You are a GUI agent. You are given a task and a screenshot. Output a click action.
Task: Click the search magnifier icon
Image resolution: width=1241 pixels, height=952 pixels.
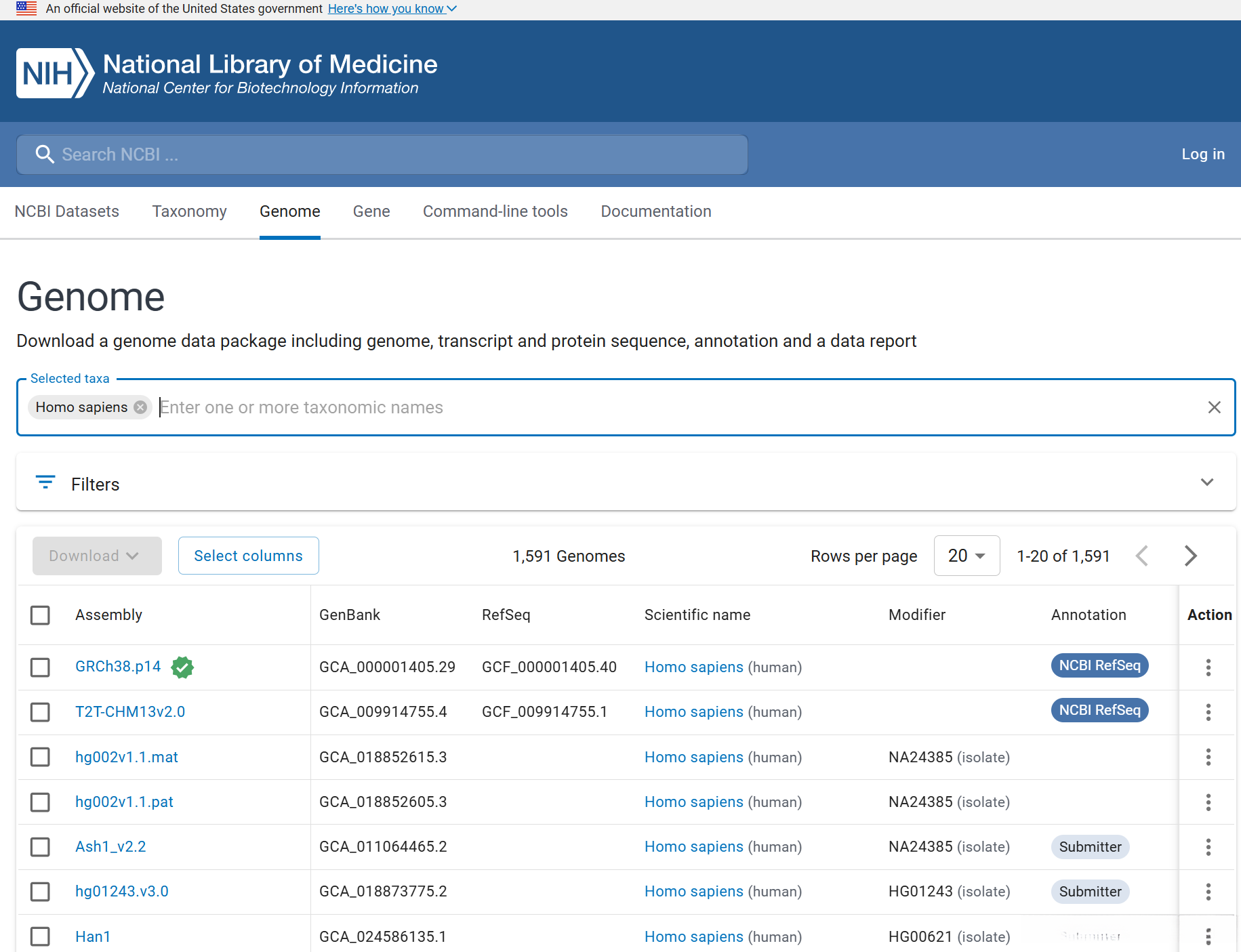(x=45, y=154)
